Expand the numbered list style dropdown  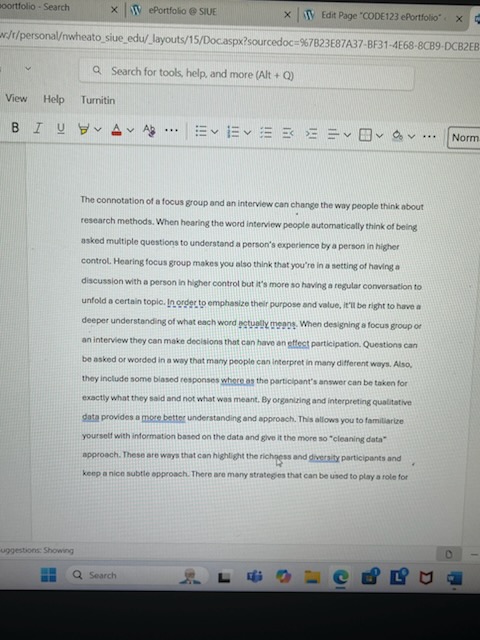coord(247,132)
